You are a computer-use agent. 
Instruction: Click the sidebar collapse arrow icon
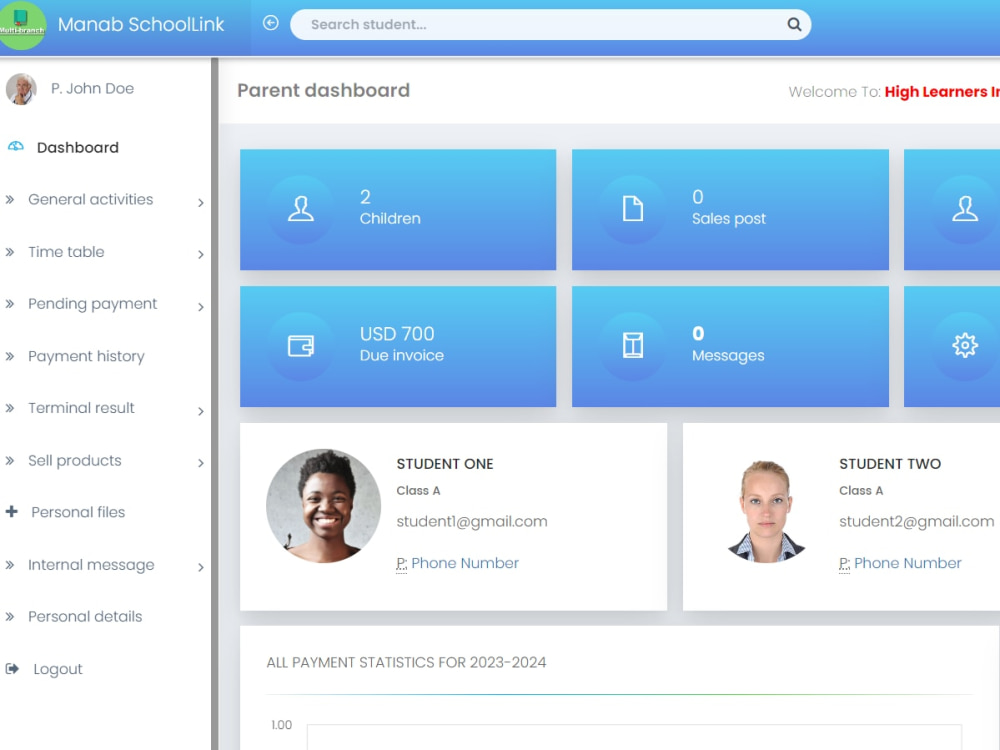[x=270, y=24]
